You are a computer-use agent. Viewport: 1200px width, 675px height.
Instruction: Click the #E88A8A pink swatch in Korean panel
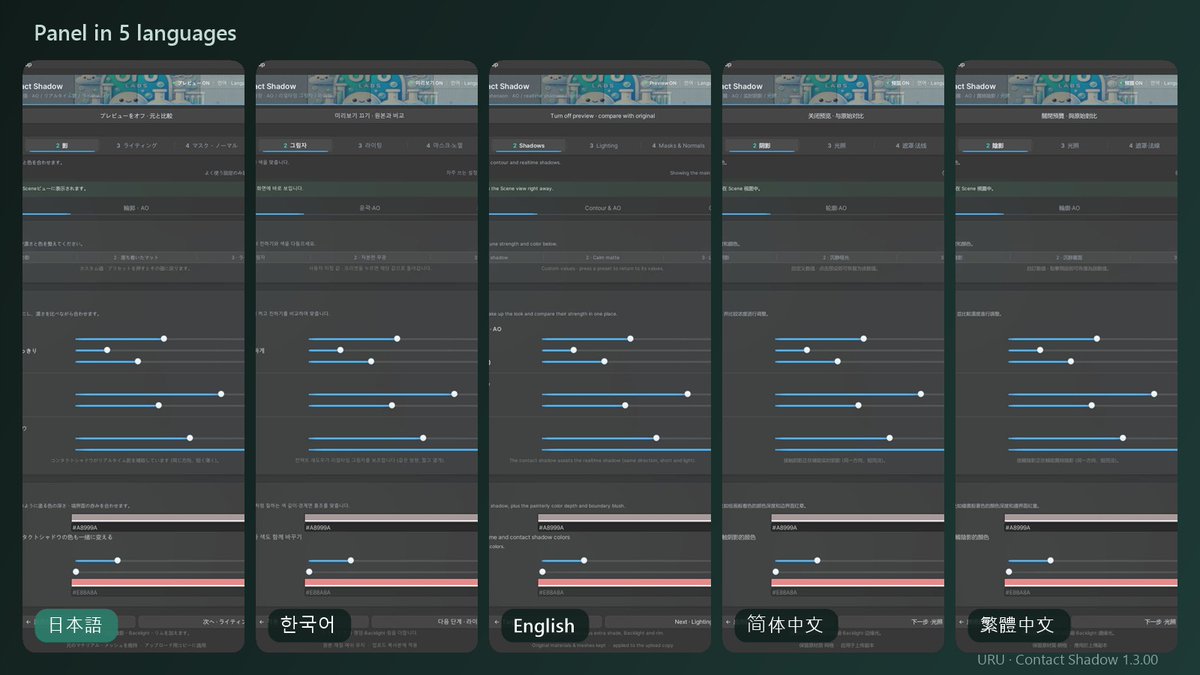pyautogui.click(x=391, y=582)
